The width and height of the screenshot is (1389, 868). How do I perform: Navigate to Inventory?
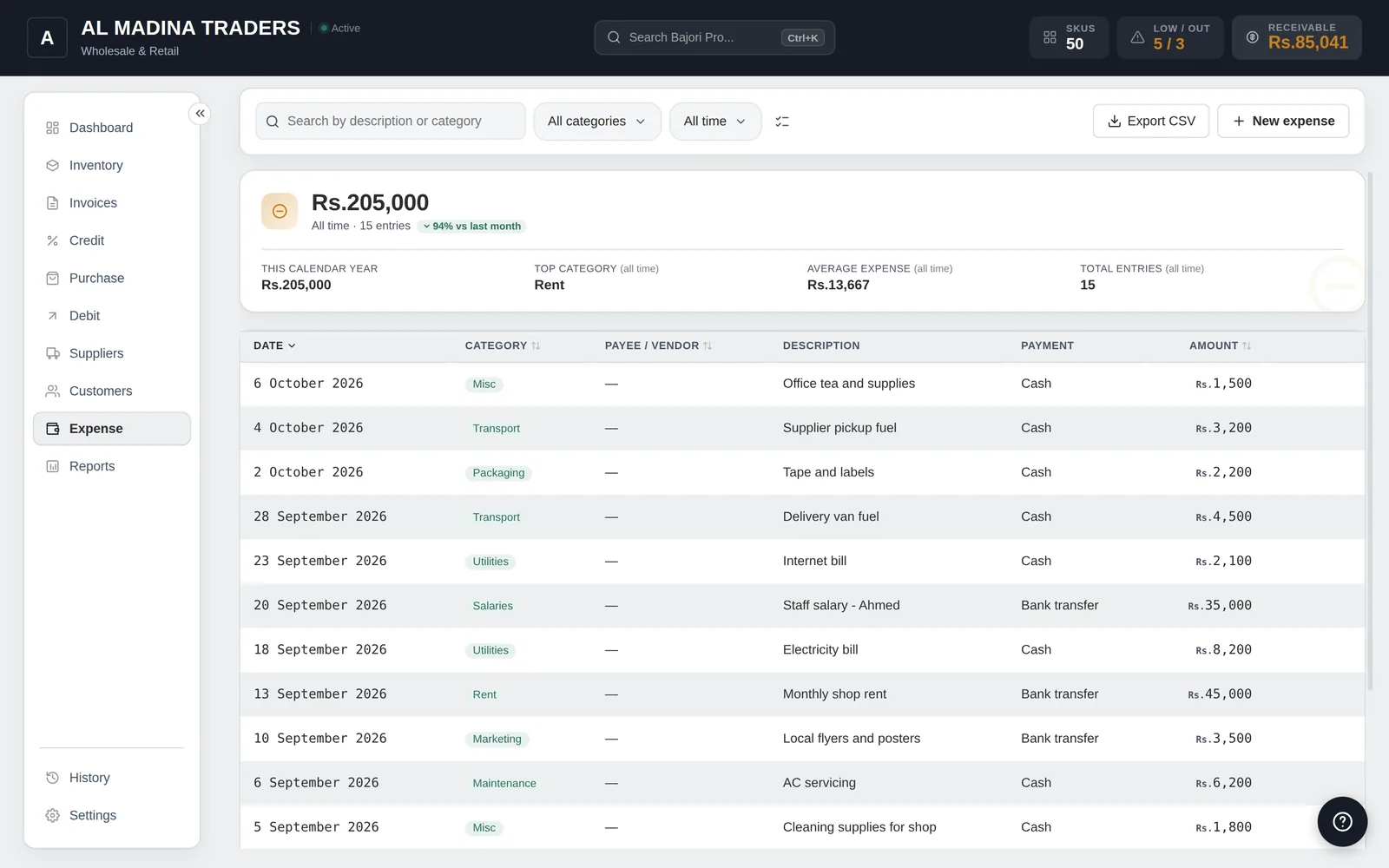point(112,165)
